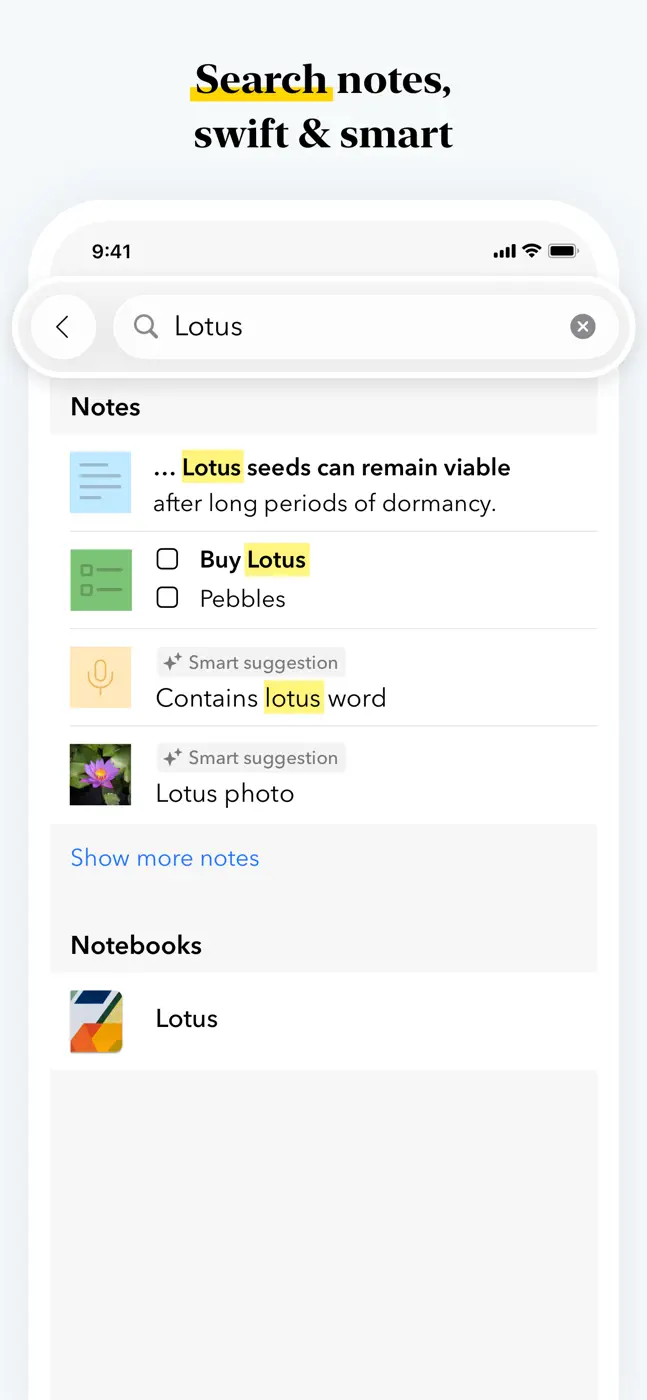The image size is (647, 1400).
Task: Open the Contains lotus word result
Action: tap(324, 678)
